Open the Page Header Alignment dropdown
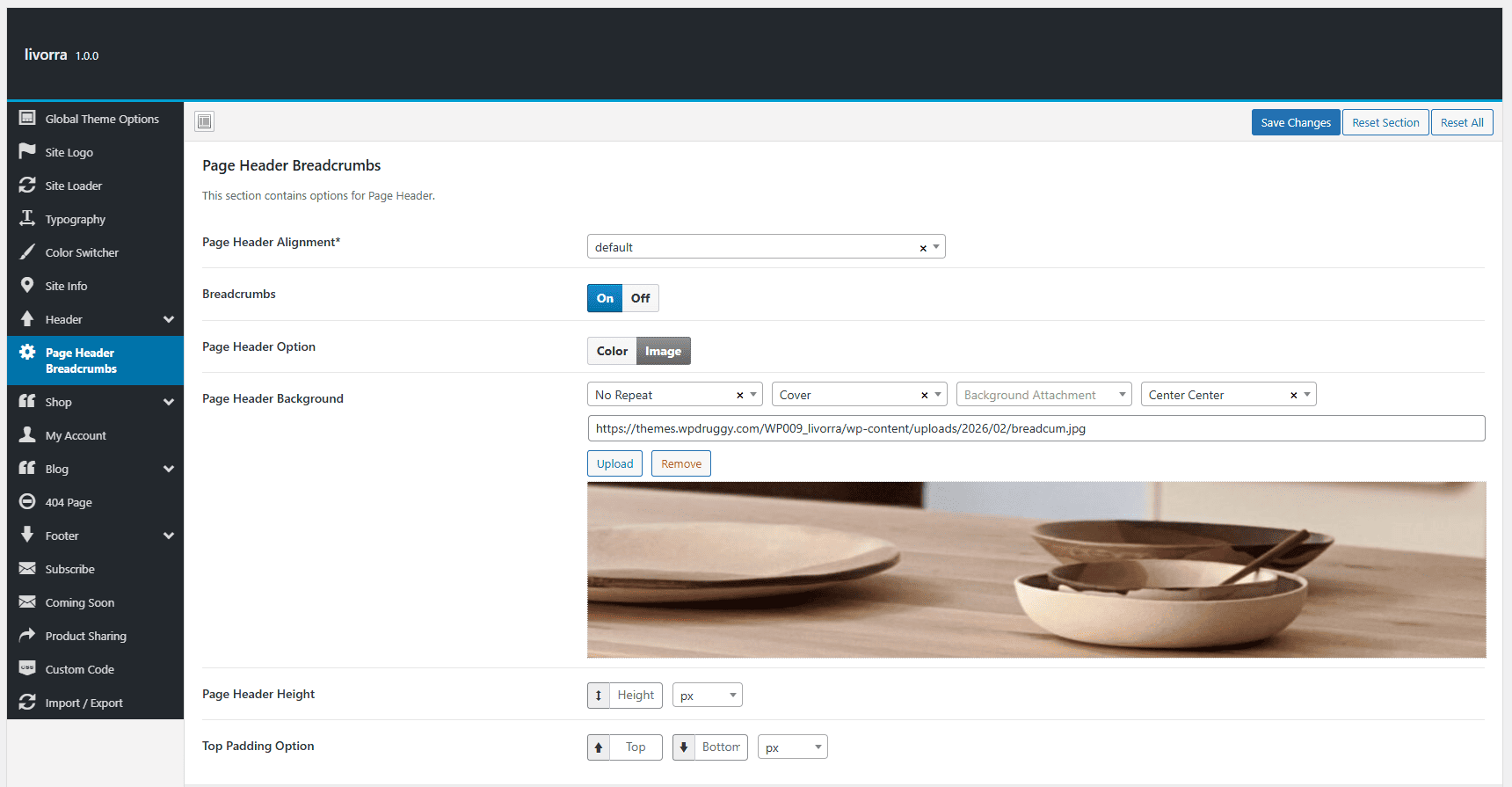This screenshot has height=787, width=1512. [x=766, y=246]
